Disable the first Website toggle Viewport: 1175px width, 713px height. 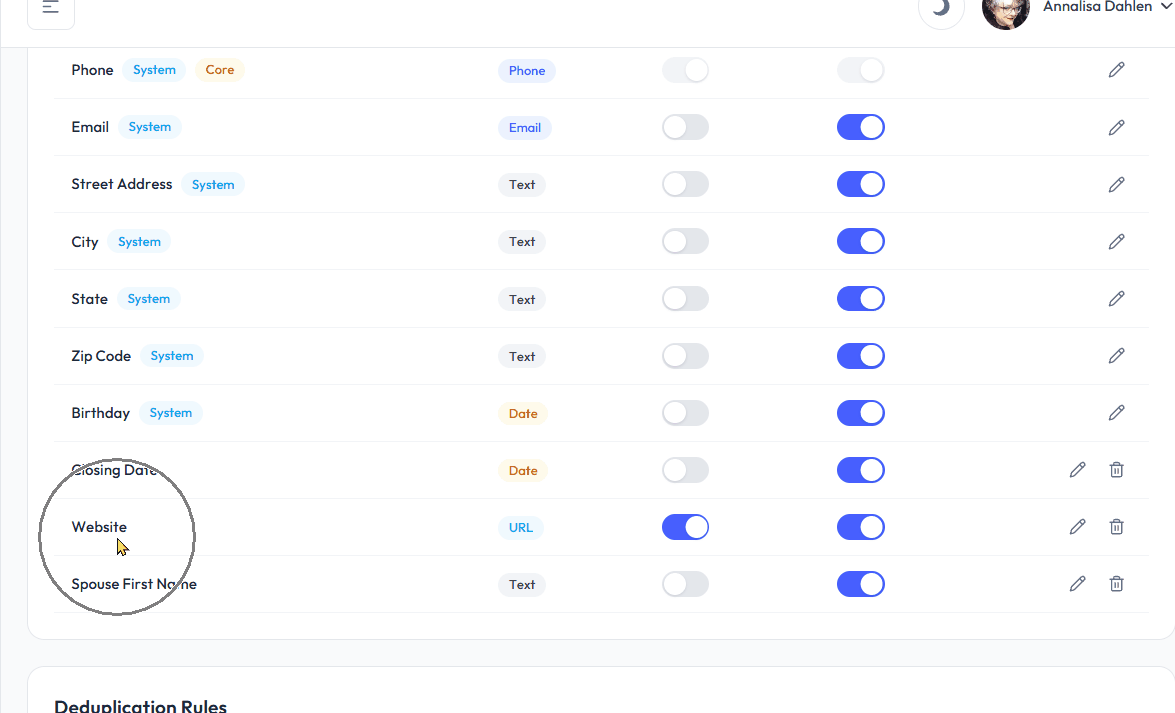pos(685,527)
